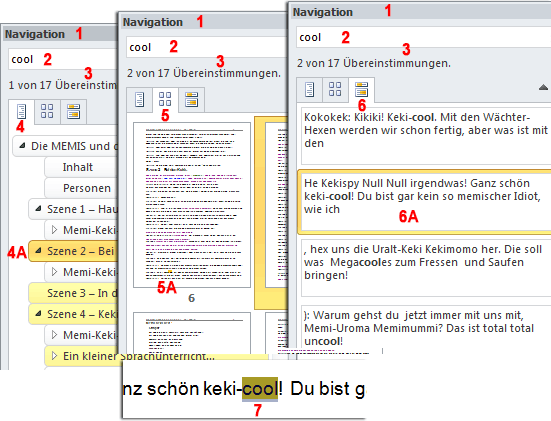Screen dimensions: 551x421
Task: Expand Ein kleiner Sprachunterricht heading
Action: click(54, 355)
